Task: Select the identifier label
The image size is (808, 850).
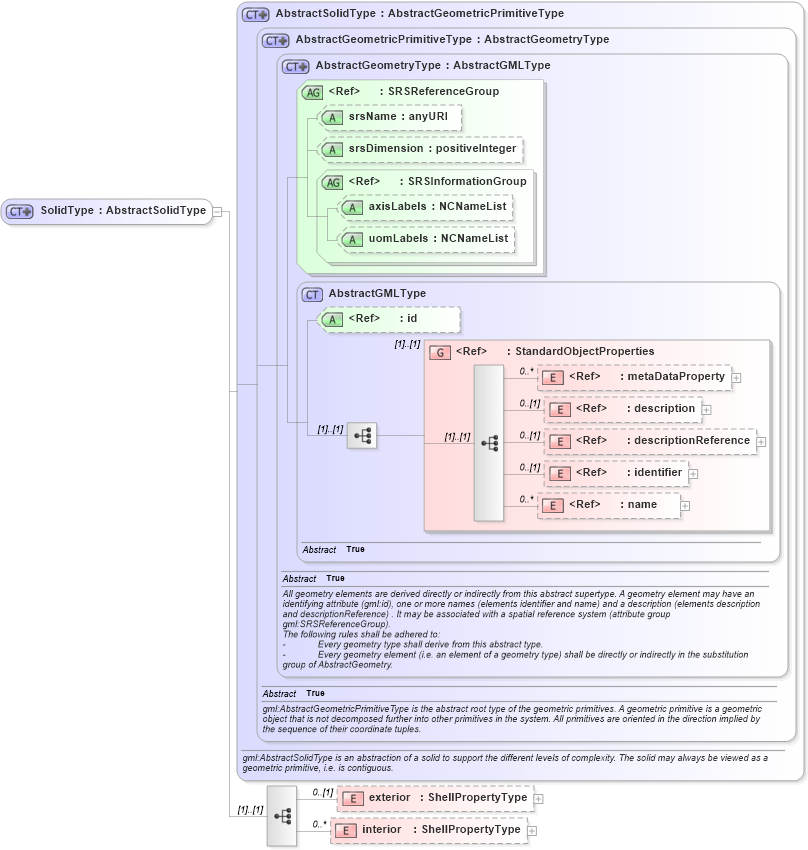Action: (x=658, y=472)
